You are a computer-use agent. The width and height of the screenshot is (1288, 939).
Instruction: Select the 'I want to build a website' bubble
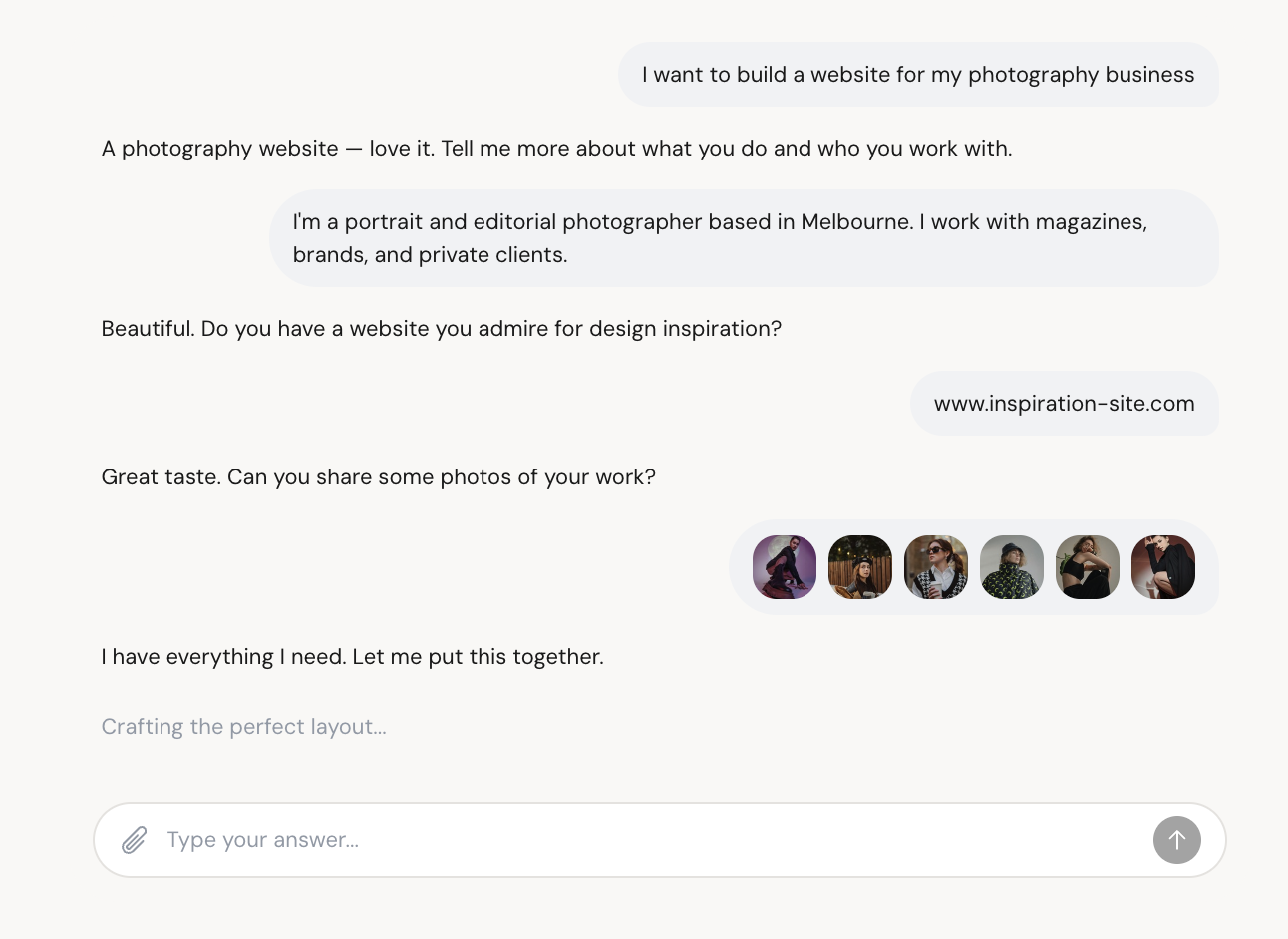917,75
